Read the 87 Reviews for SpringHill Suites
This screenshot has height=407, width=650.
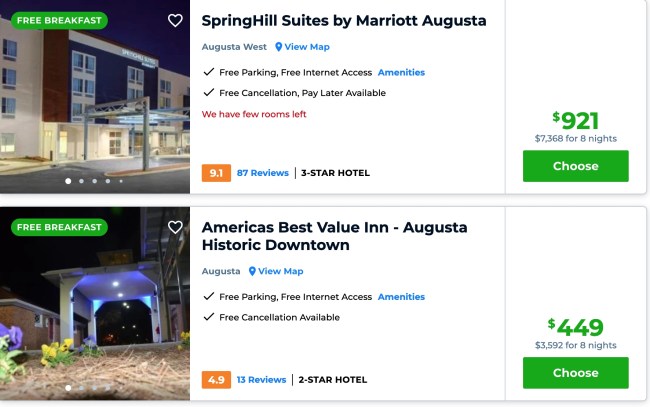tap(262, 173)
